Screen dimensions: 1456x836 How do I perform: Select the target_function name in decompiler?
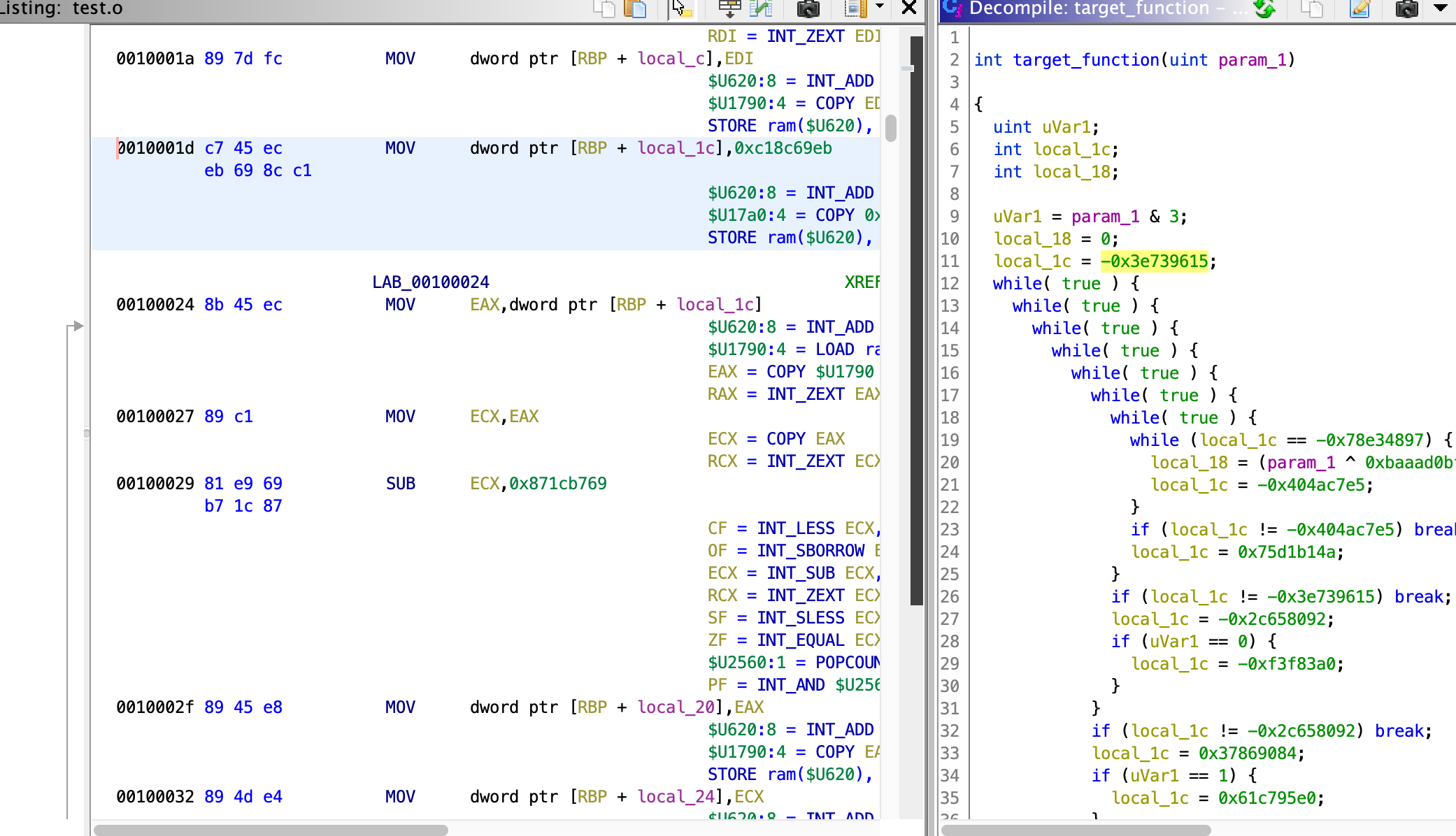[1086, 60]
